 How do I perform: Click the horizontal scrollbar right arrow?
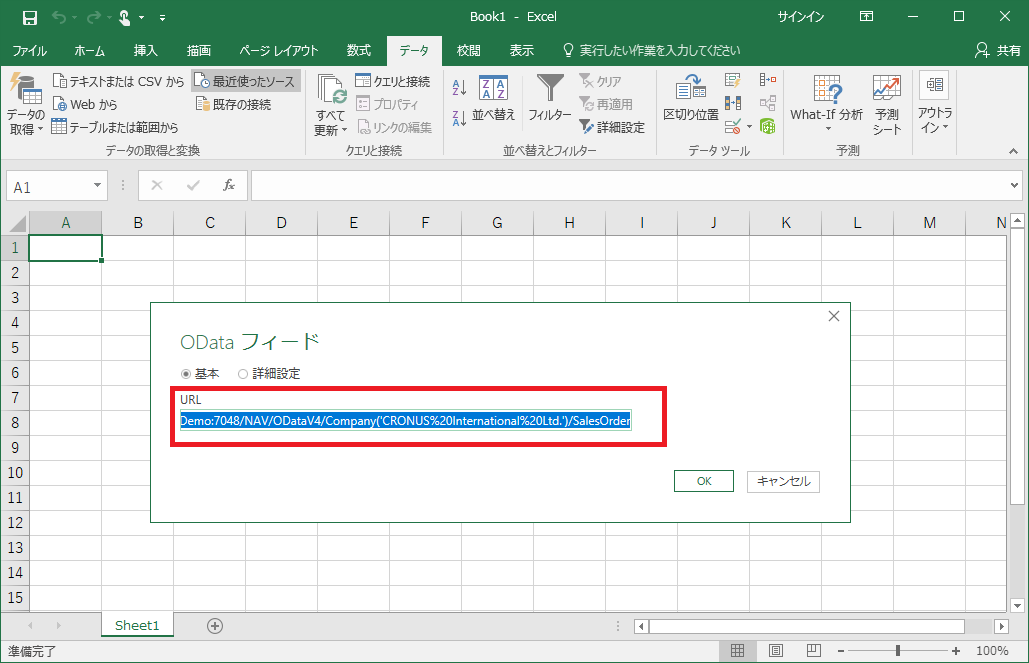1001,626
